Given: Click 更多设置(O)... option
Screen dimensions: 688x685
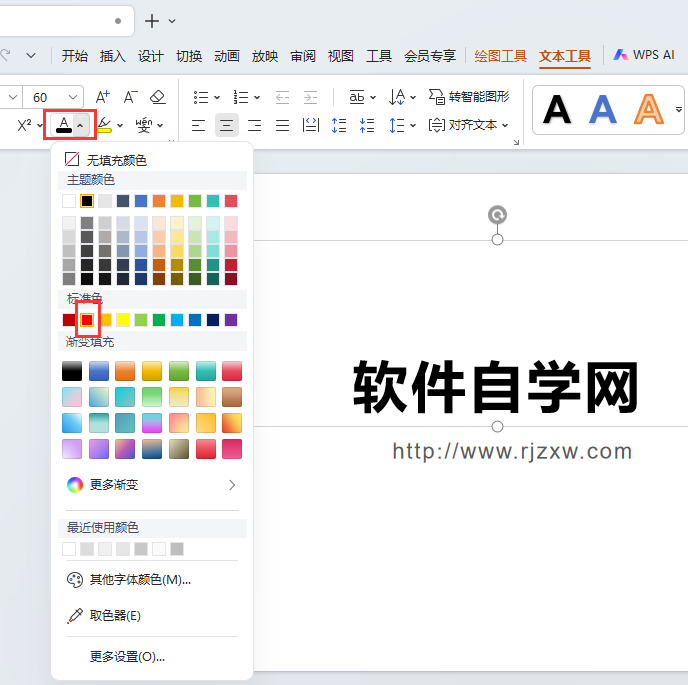Looking at the screenshot, I should (127, 656).
